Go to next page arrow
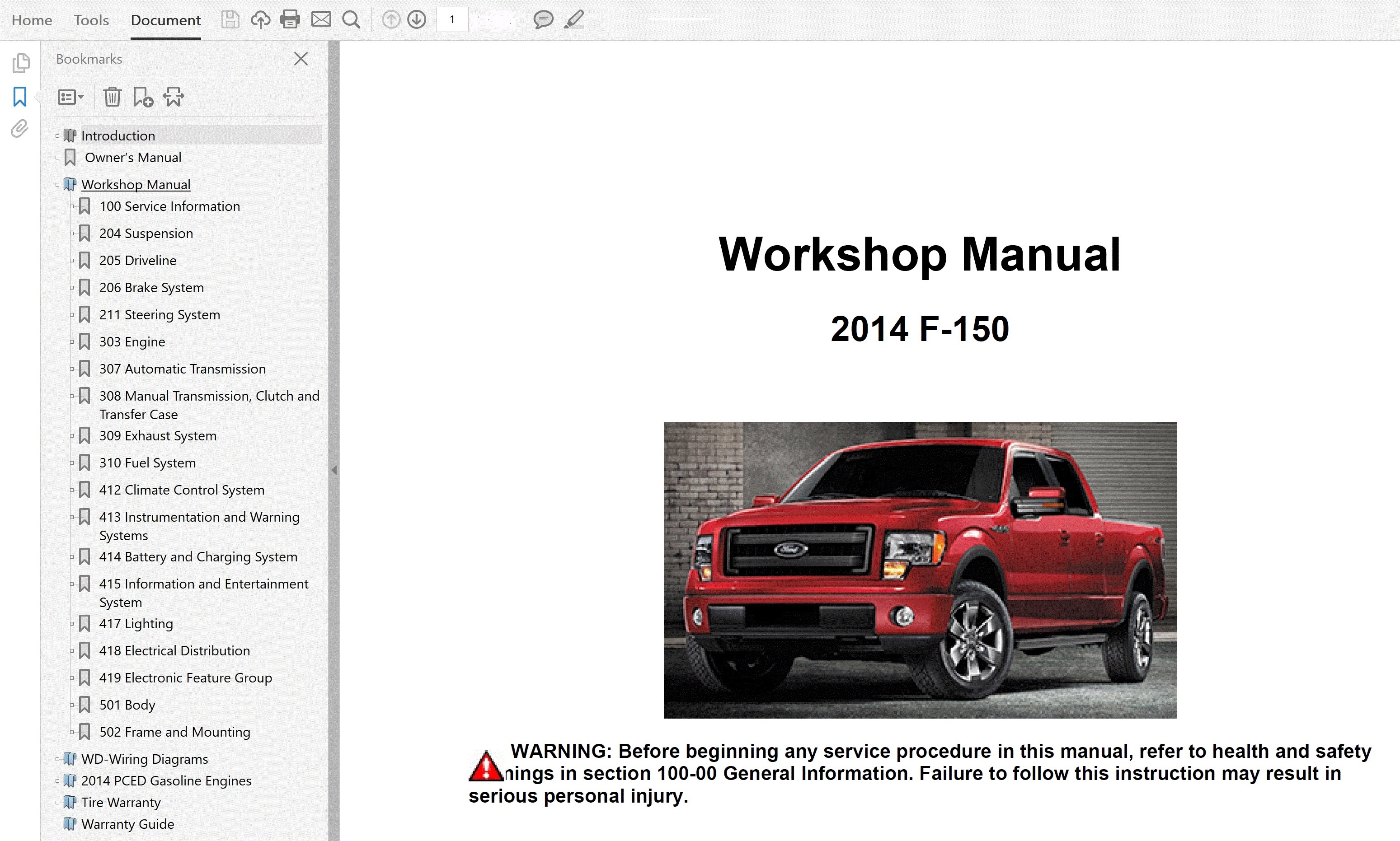 click(x=417, y=20)
